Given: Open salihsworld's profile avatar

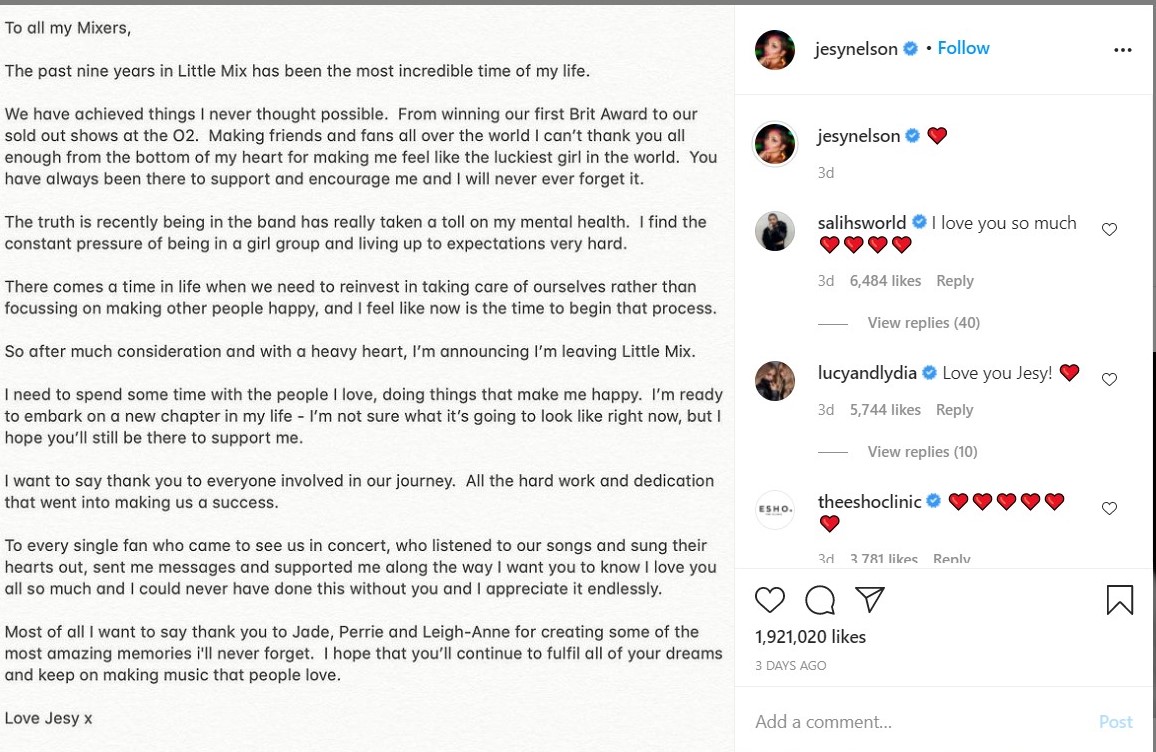Looking at the screenshot, I should pyautogui.click(x=775, y=231).
